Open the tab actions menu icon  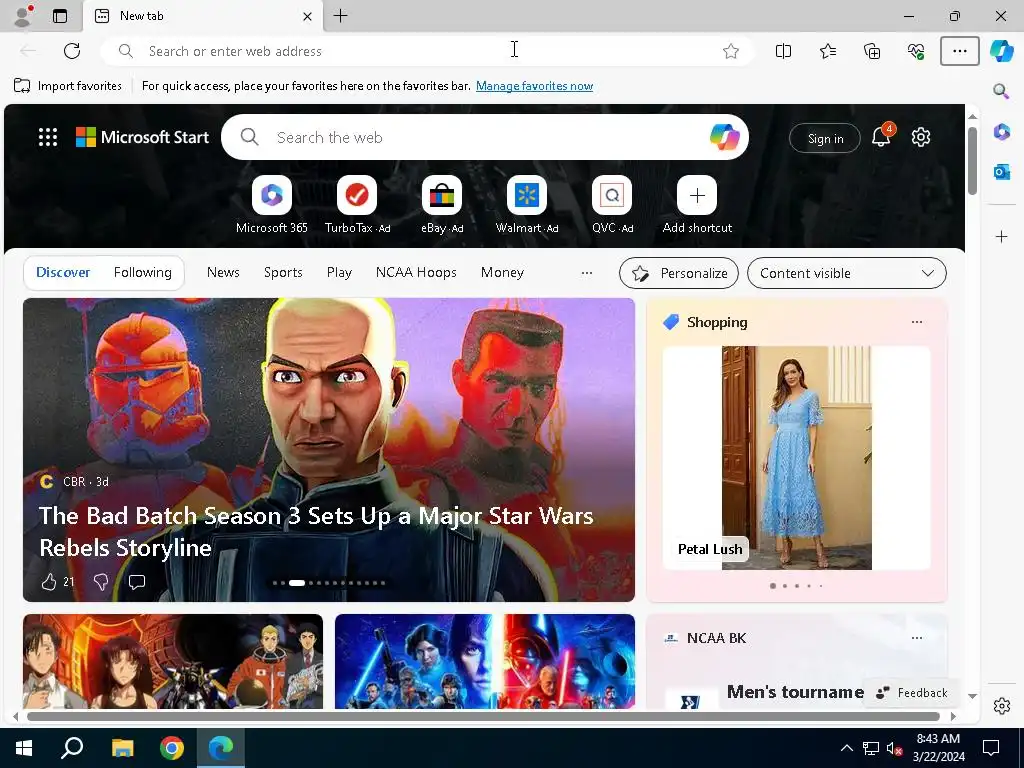[60, 16]
